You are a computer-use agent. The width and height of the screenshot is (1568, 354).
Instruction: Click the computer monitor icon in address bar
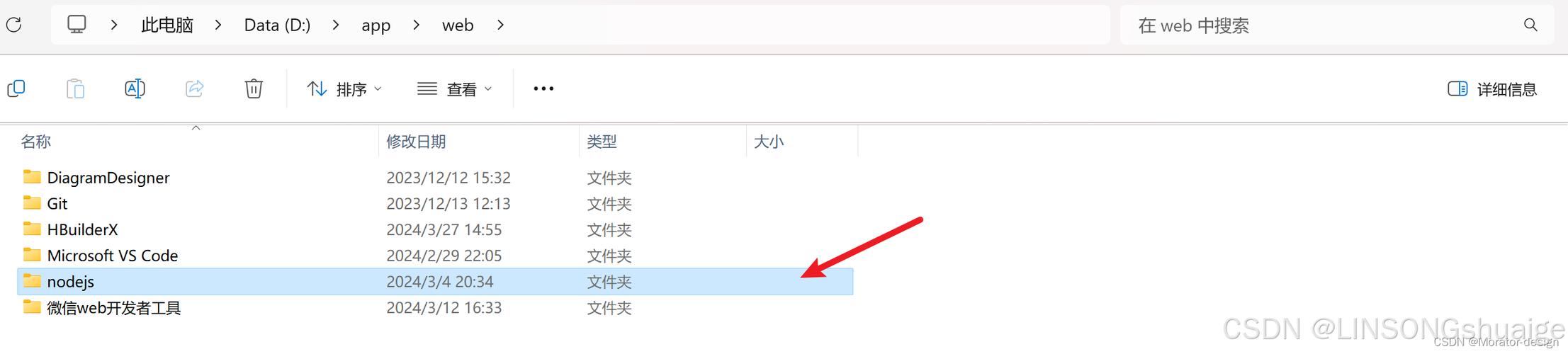click(77, 25)
